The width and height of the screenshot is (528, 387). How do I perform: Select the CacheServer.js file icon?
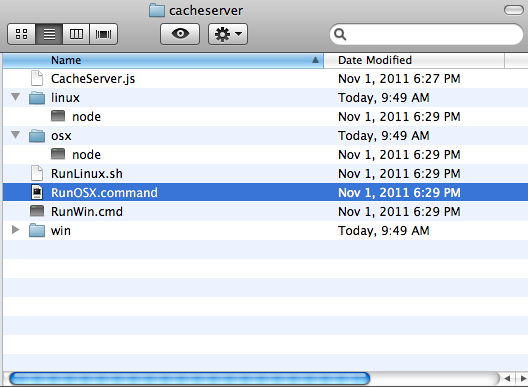coord(37,78)
